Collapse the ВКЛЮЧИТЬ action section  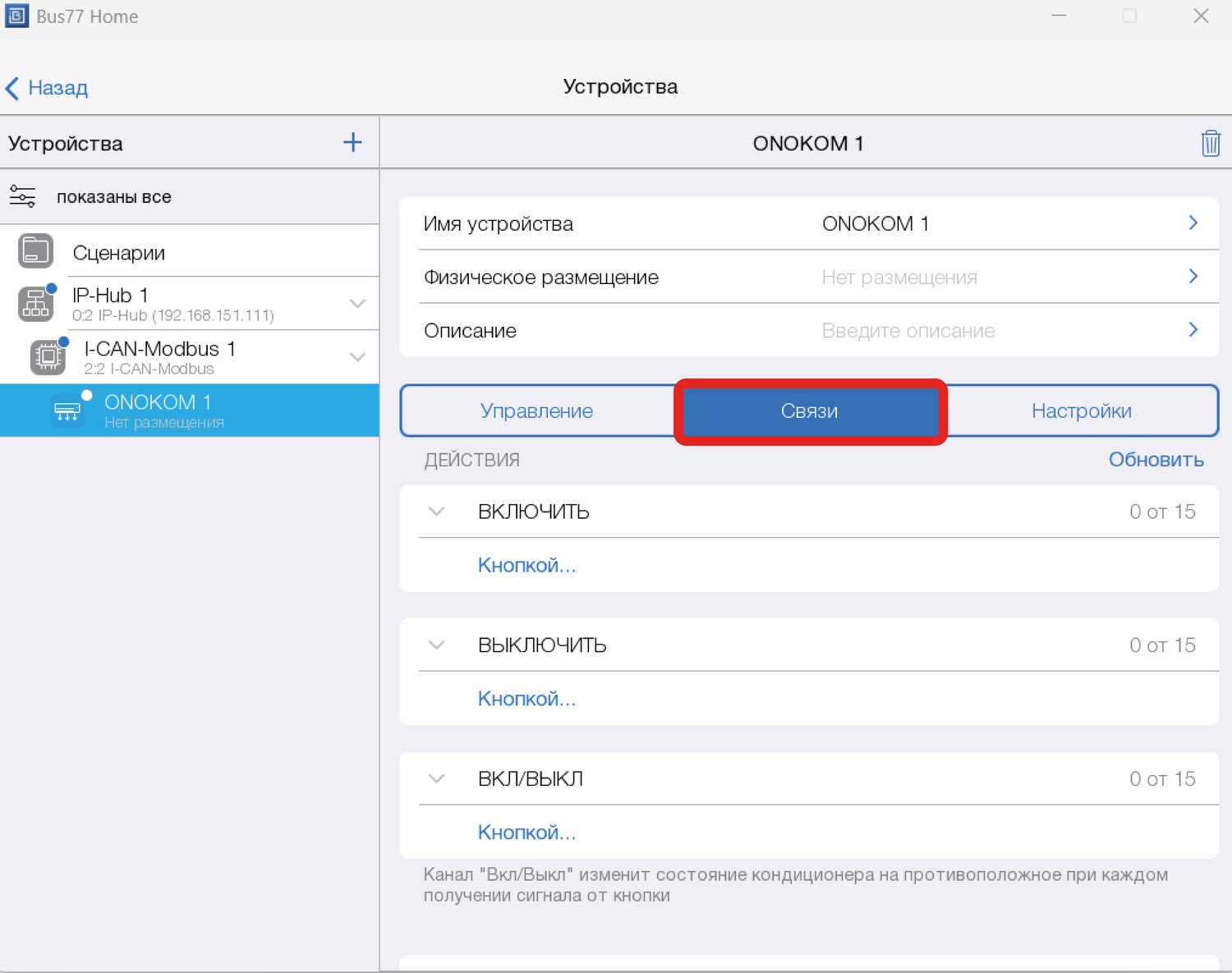pyautogui.click(x=436, y=512)
